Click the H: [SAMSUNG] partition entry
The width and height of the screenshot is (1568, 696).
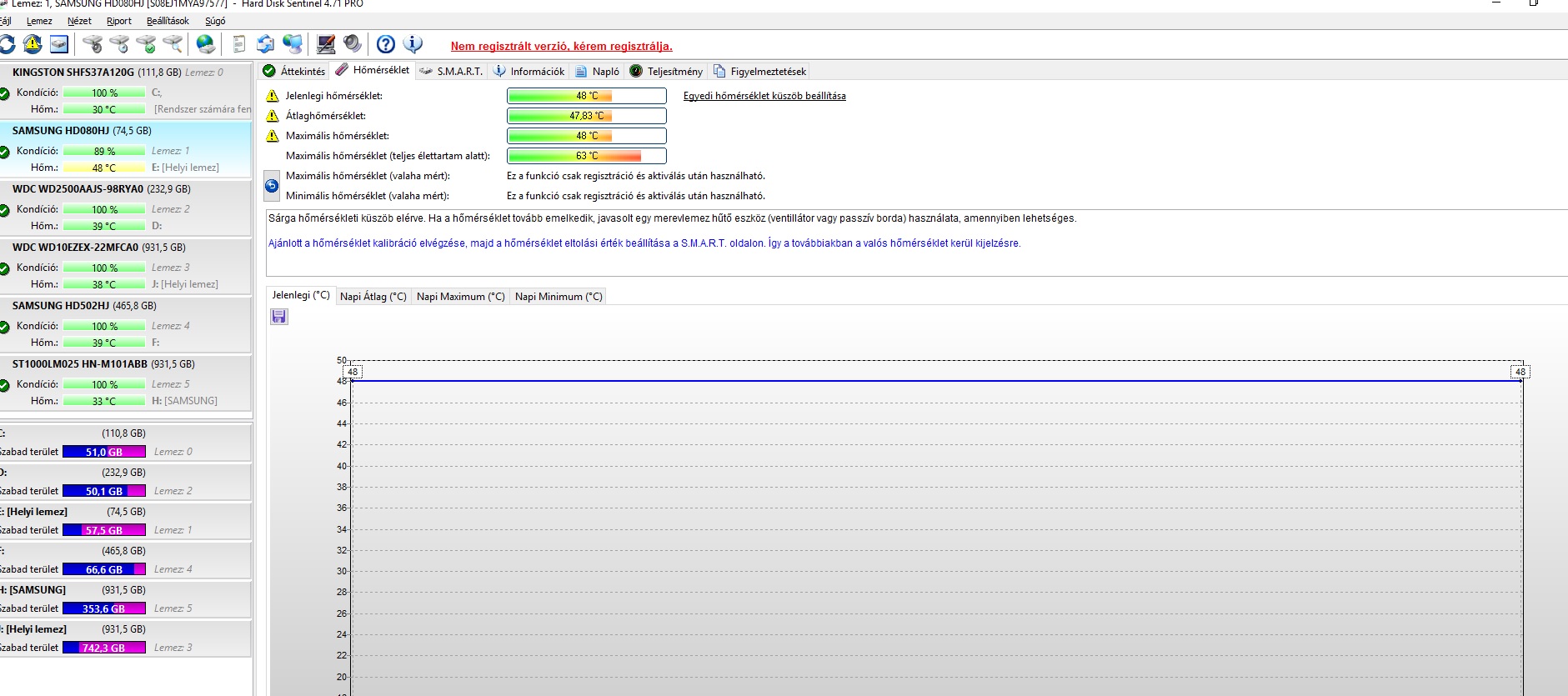(125, 599)
